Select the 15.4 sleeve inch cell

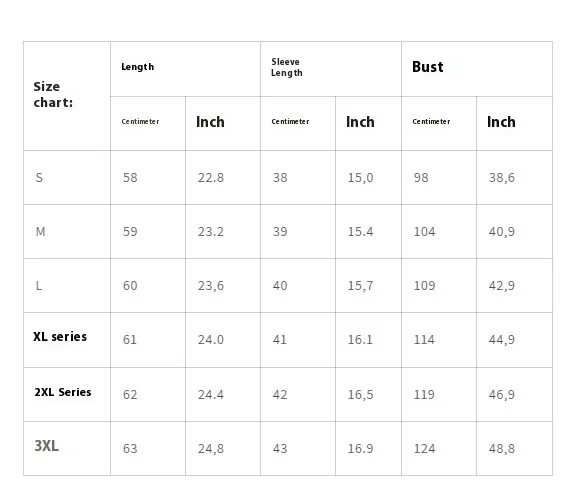(x=368, y=231)
